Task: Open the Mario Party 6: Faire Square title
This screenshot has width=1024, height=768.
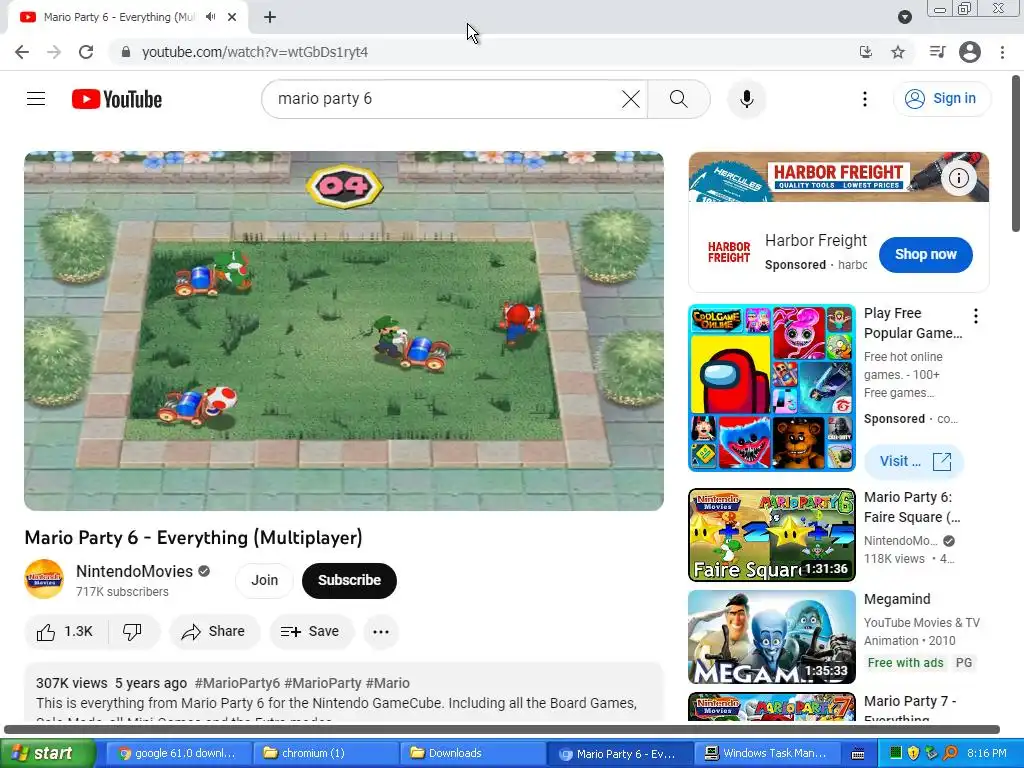Action: coord(912,507)
